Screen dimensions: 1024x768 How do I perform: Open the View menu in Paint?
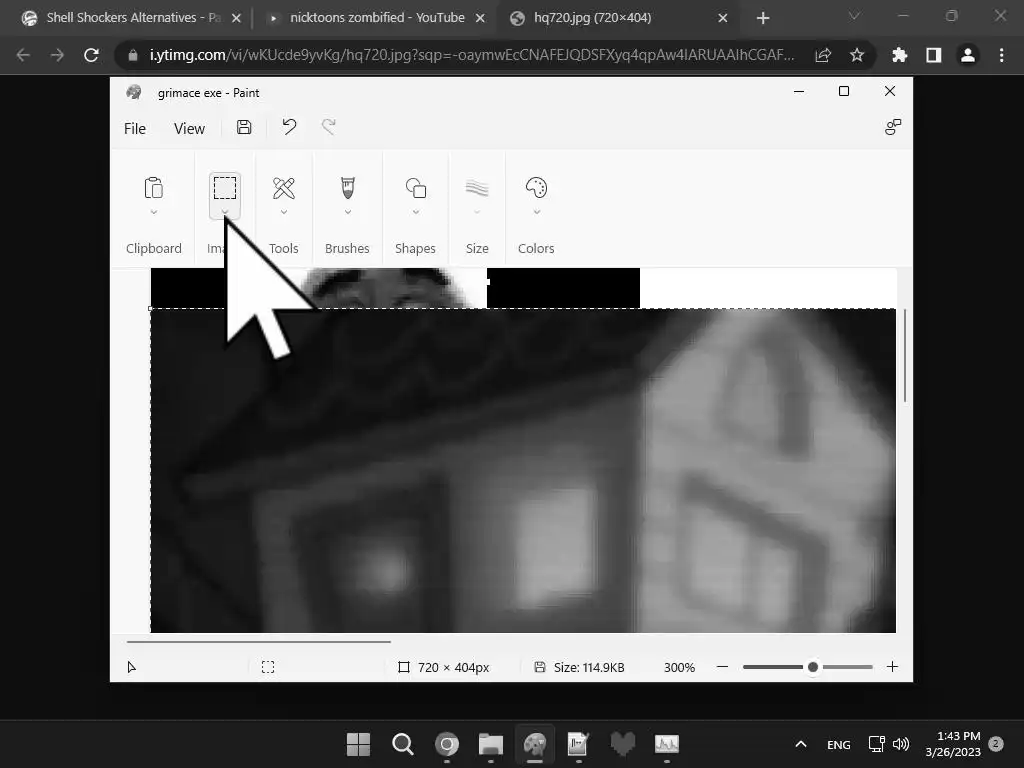coord(189,129)
